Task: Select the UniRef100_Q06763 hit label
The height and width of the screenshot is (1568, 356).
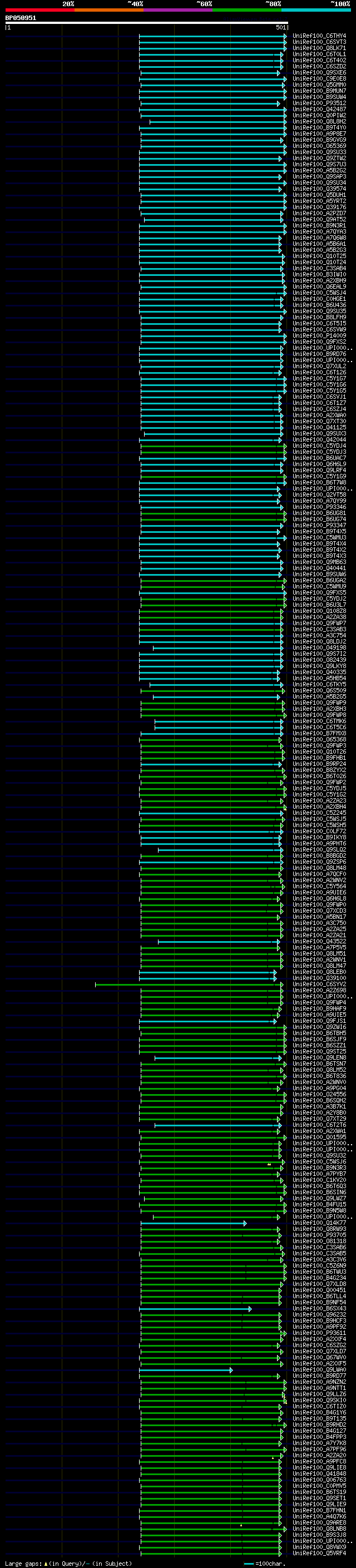Action: [x=319, y=1480]
